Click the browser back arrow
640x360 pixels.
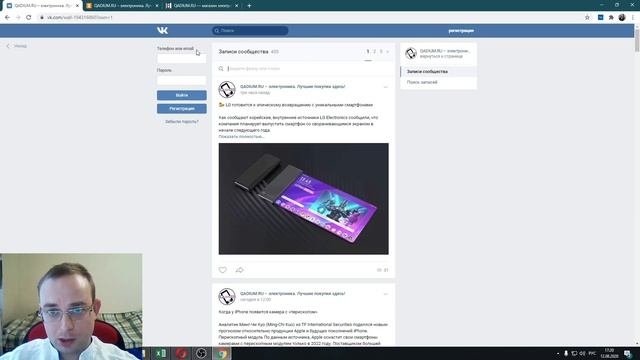pyautogui.click(x=7, y=18)
